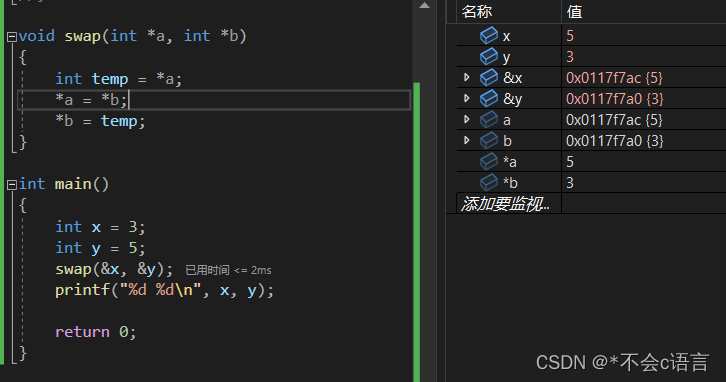Image resolution: width=726 pixels, height=382 pixels.
Task: Click the cube icon of the &x row
Action: pyautogui.click(x=488, y=77)
